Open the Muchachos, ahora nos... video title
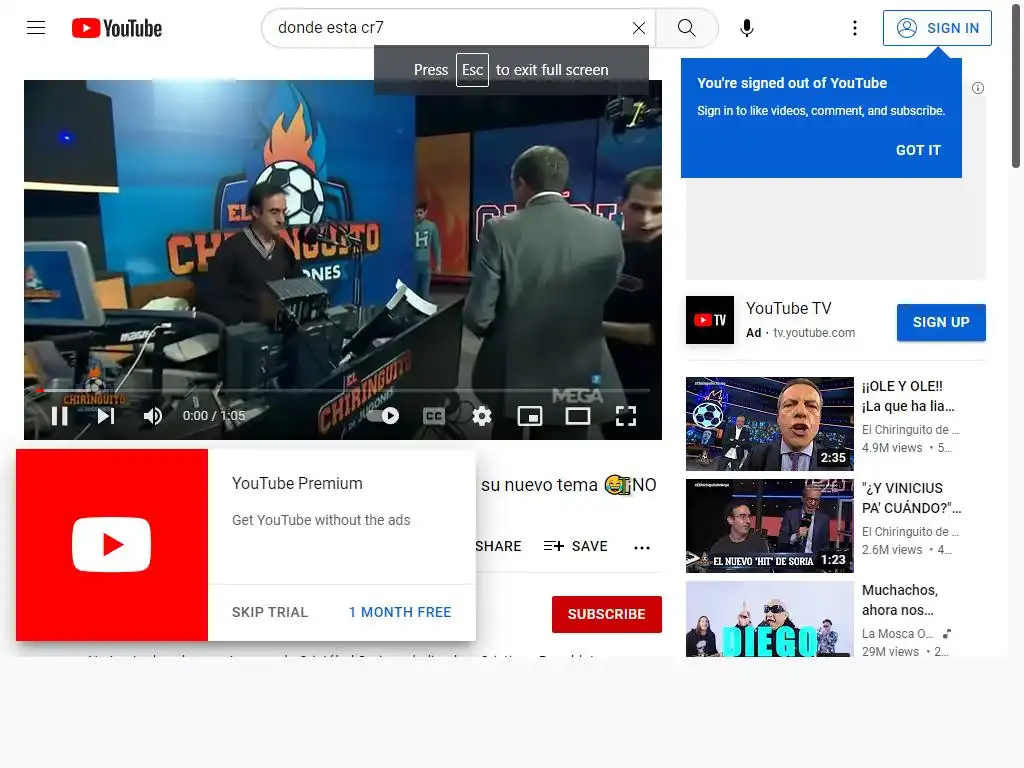The width and height of the screenshot is (1024, 768). coord(900,600)
